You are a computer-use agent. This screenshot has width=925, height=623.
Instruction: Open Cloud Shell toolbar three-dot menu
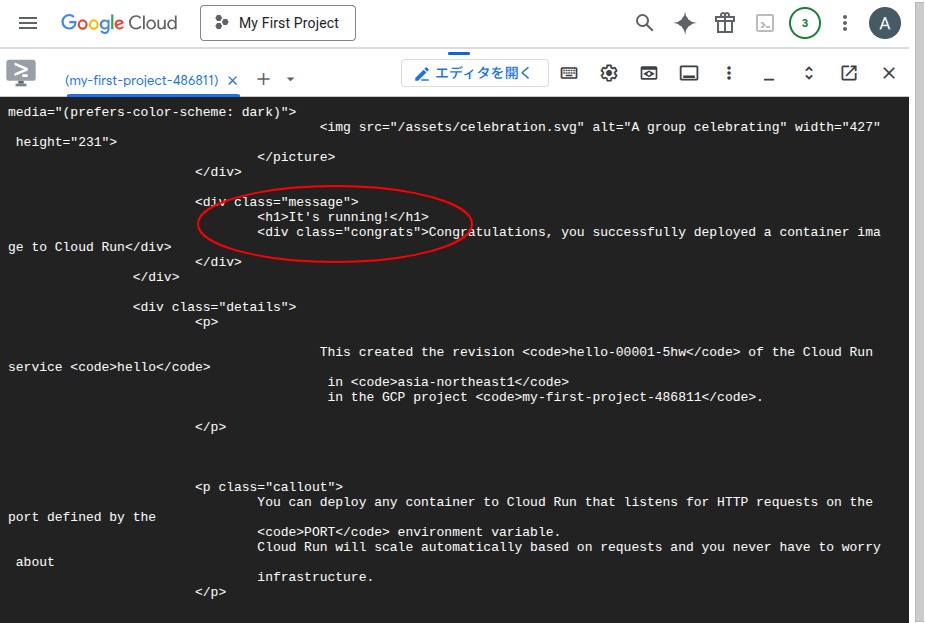coord(729,73)
